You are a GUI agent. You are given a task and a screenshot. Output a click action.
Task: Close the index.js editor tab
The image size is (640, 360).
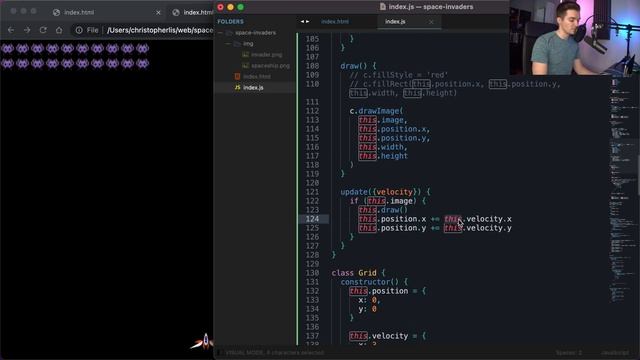pyautogui.click(x=431, y=22)
